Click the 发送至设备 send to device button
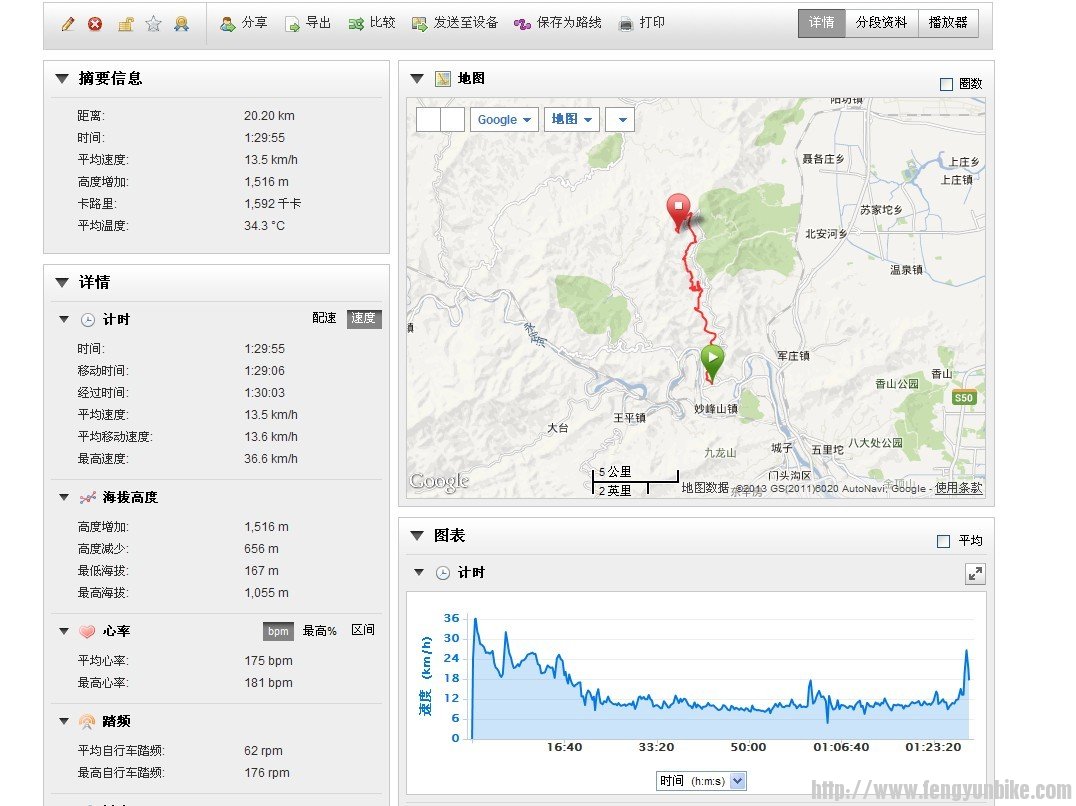Viewport: 1076px width, 806px height. coord(455,23)
